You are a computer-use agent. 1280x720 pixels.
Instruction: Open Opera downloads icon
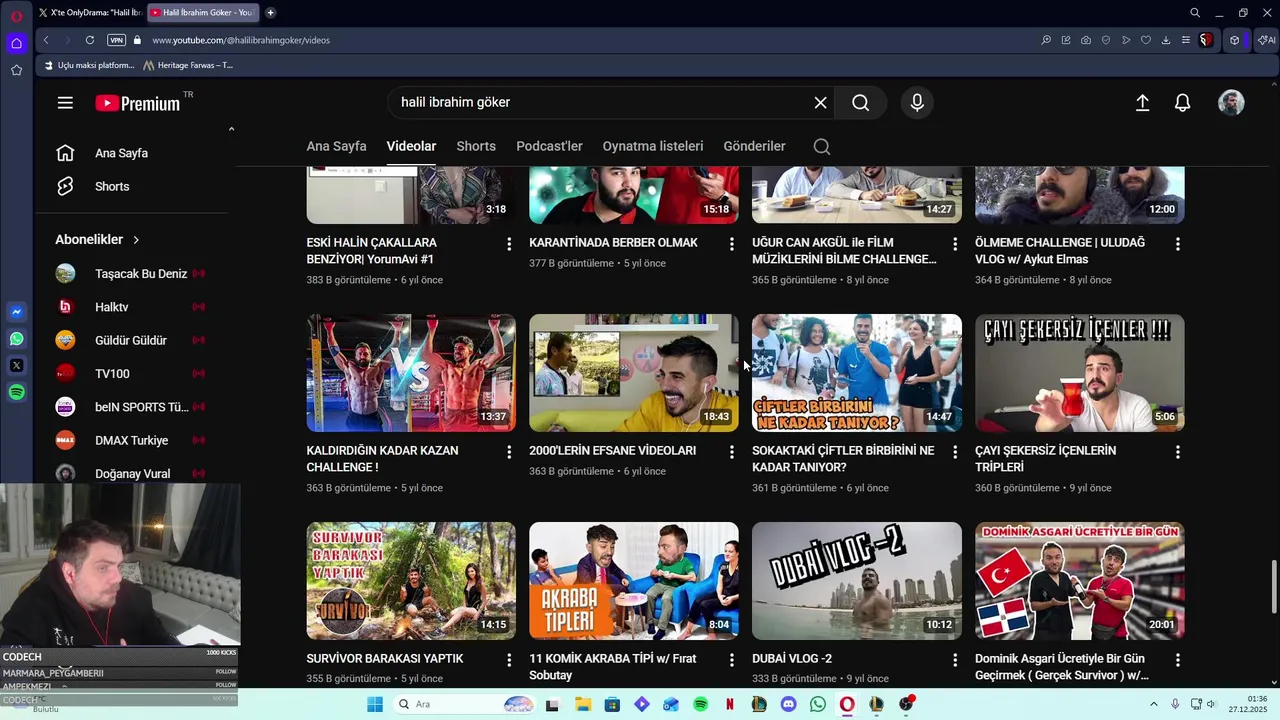[x=1166, y=40]
